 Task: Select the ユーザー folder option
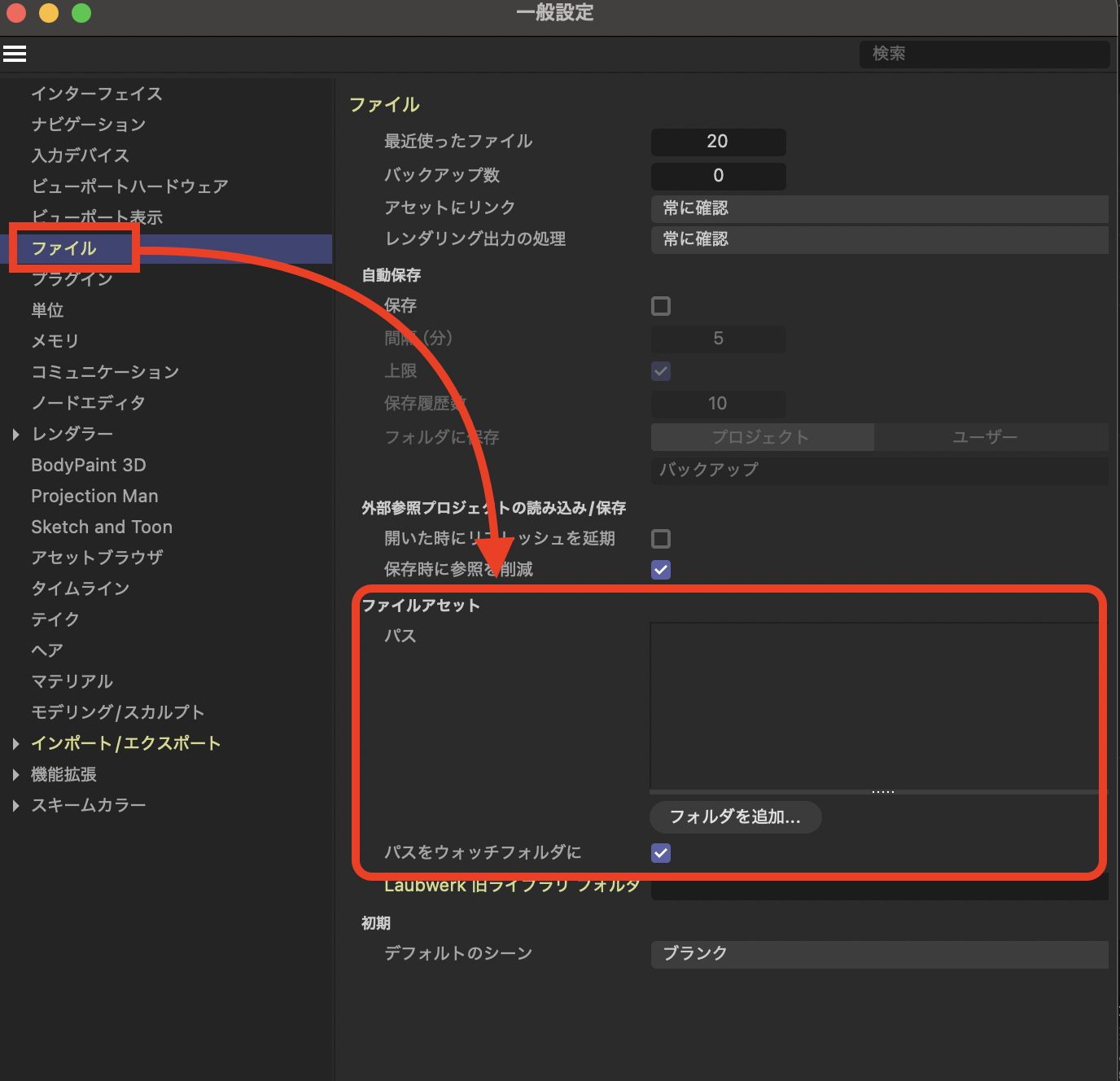click(x=991, y=437)
